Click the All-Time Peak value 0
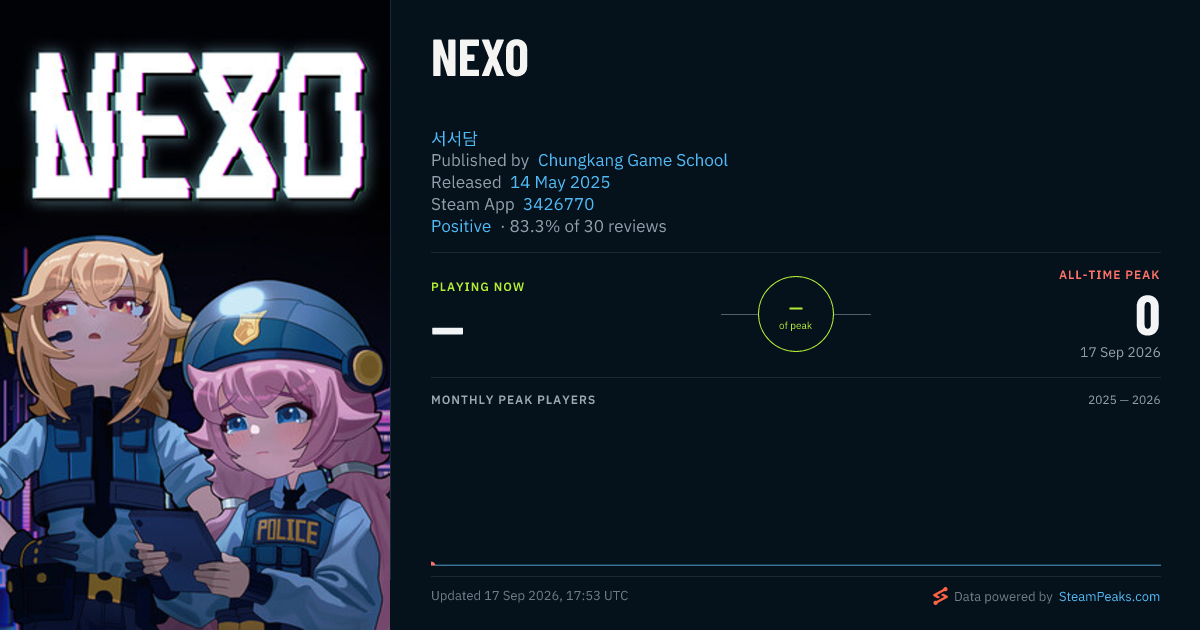Screen dimensions: 1200x630 click(x=1147, y=316)
